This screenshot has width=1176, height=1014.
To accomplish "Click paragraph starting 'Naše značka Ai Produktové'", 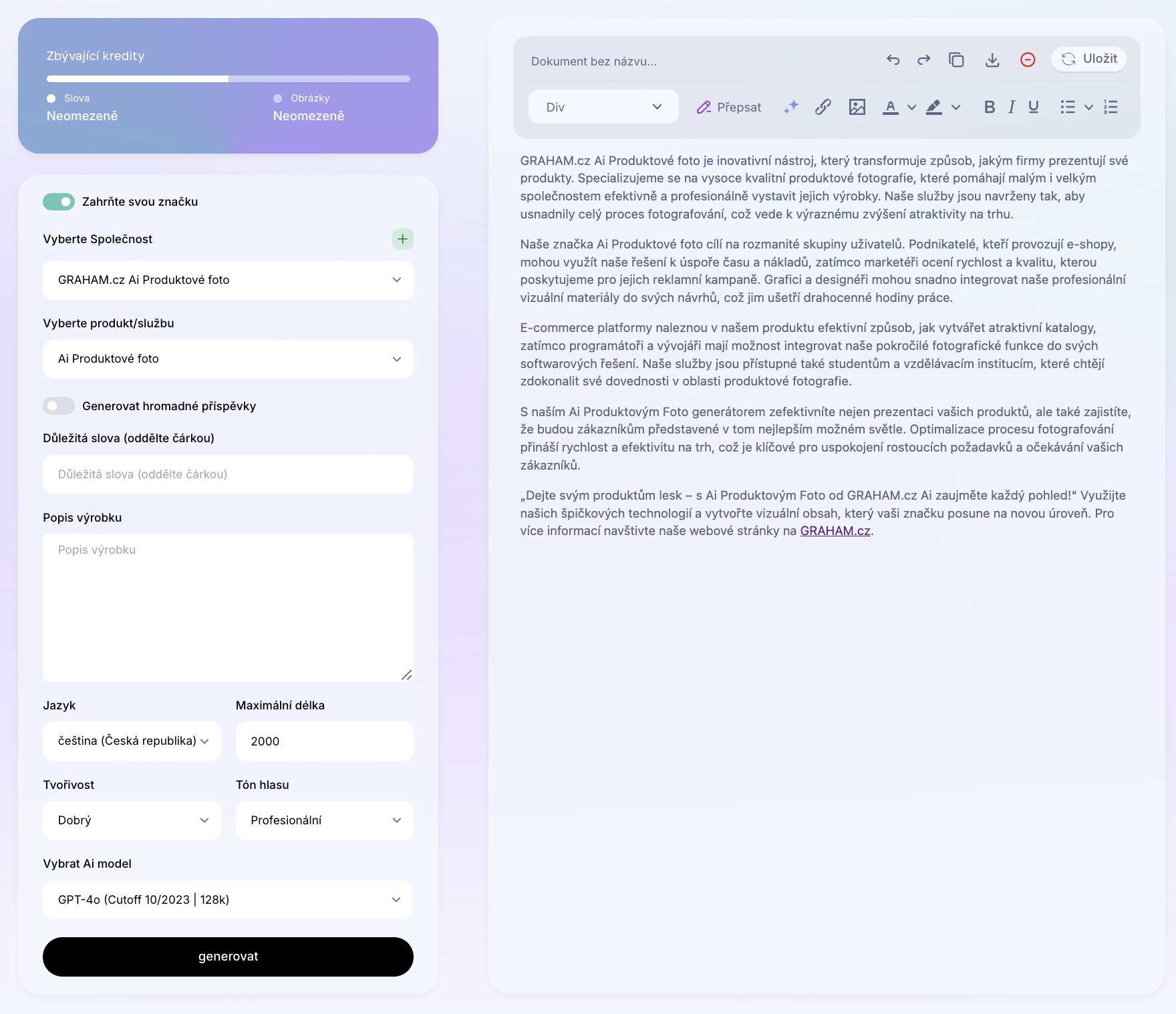I will coord(823,271).
